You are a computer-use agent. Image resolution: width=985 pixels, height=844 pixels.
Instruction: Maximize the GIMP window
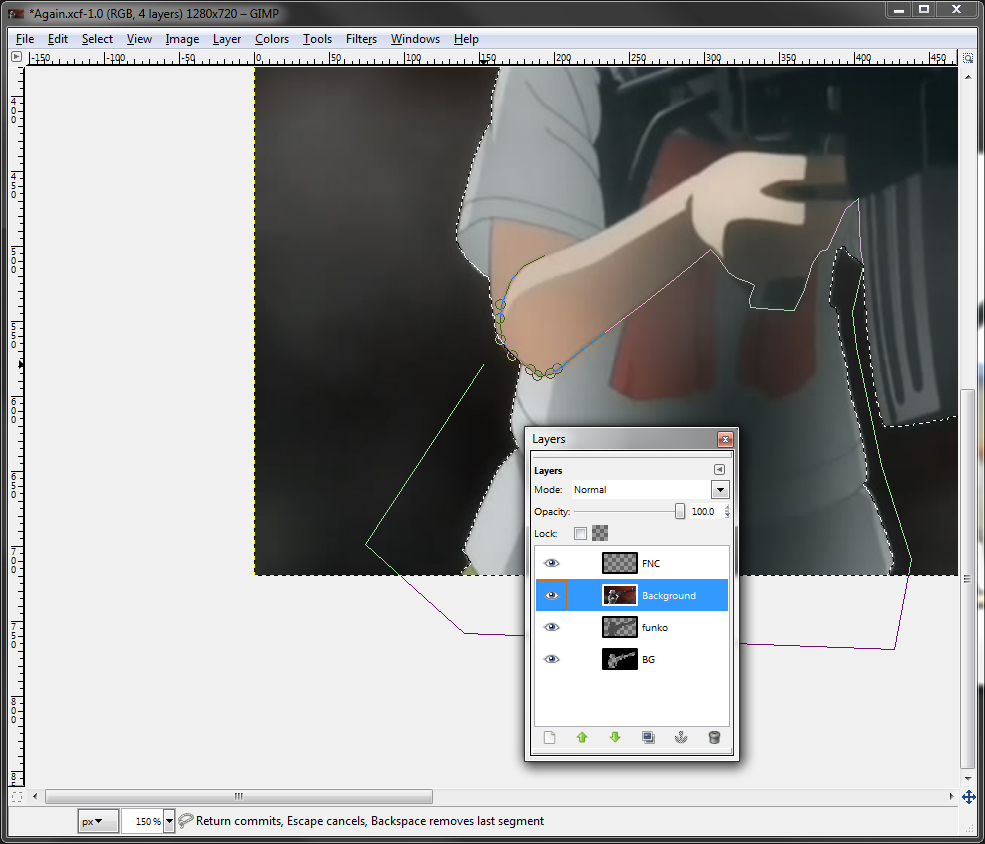924,9
